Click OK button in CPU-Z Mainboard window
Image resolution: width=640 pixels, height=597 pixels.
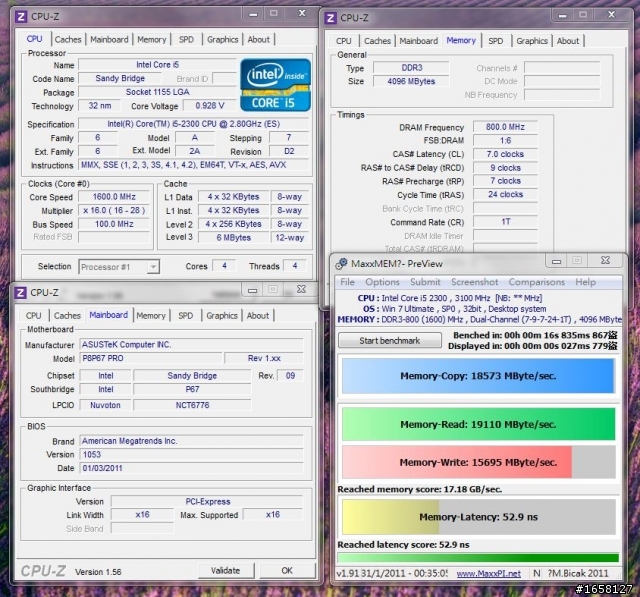click(287, 570)
